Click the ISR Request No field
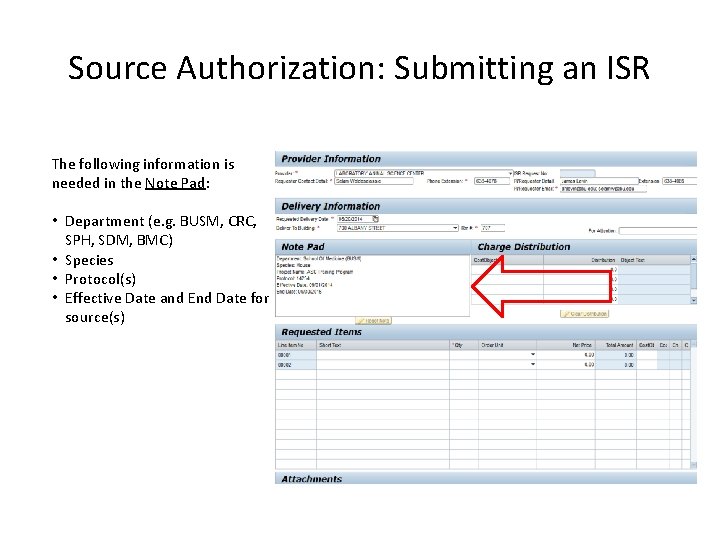This screenshot has width=720, height=540. (577, 174)
